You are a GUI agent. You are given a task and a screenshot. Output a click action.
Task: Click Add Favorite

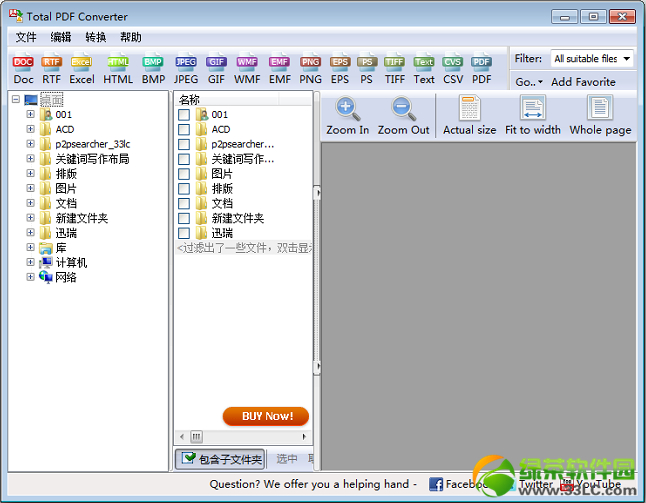583,82
